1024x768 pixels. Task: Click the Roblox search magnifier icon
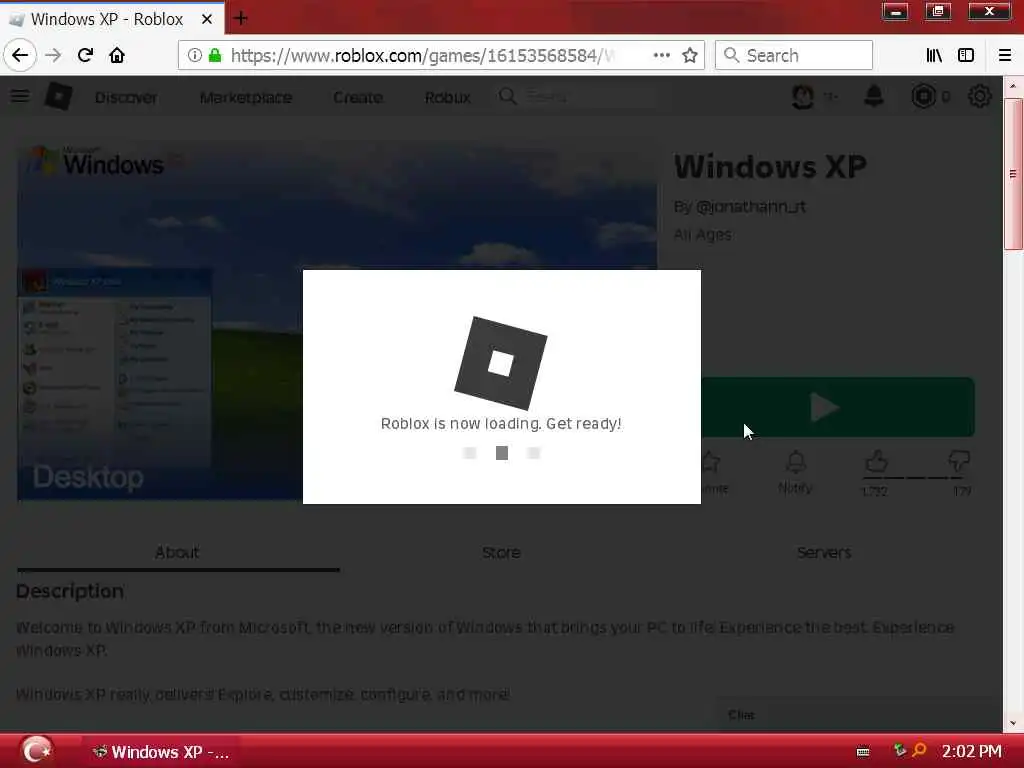click(x=507, y=97)
